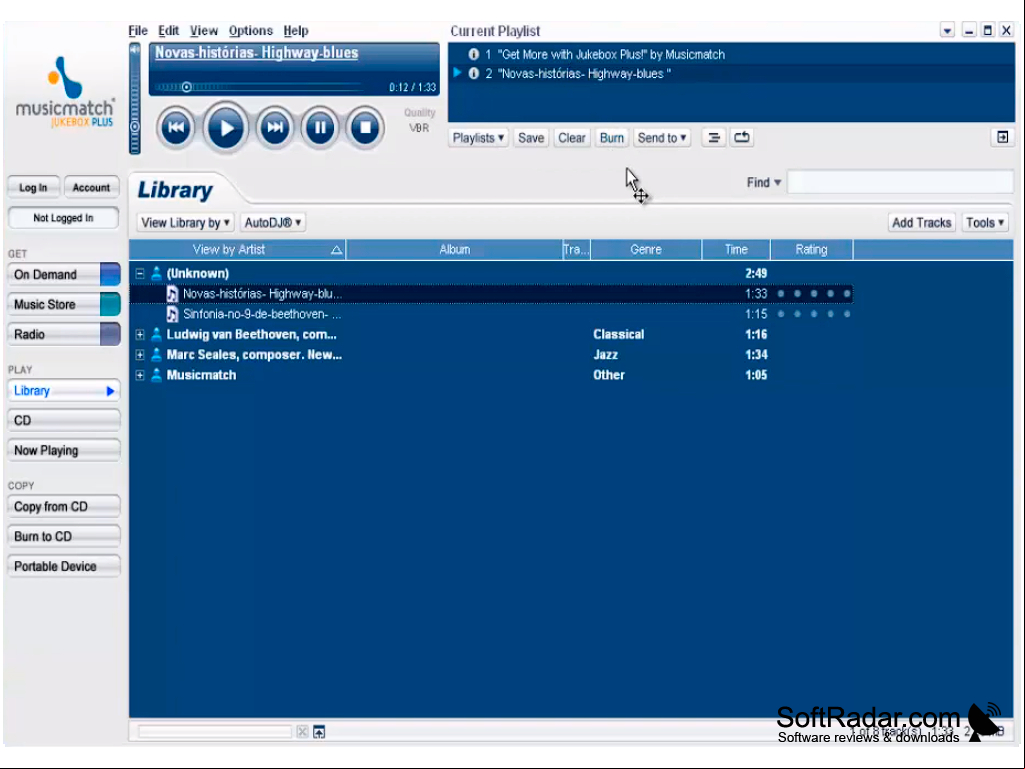Click the Music Store teal side icon
The height and width of the screenshot is (769, 1025).
tap(110, 305)
